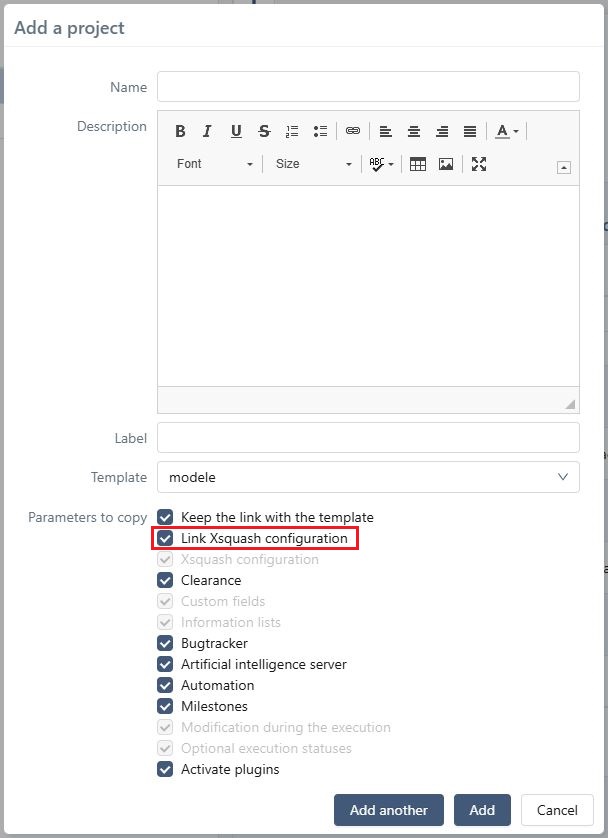Image resolution: width=608 pixels, height=838 pixels.
Task: Apply italic text formatting
Action: [x=208, y=131]
